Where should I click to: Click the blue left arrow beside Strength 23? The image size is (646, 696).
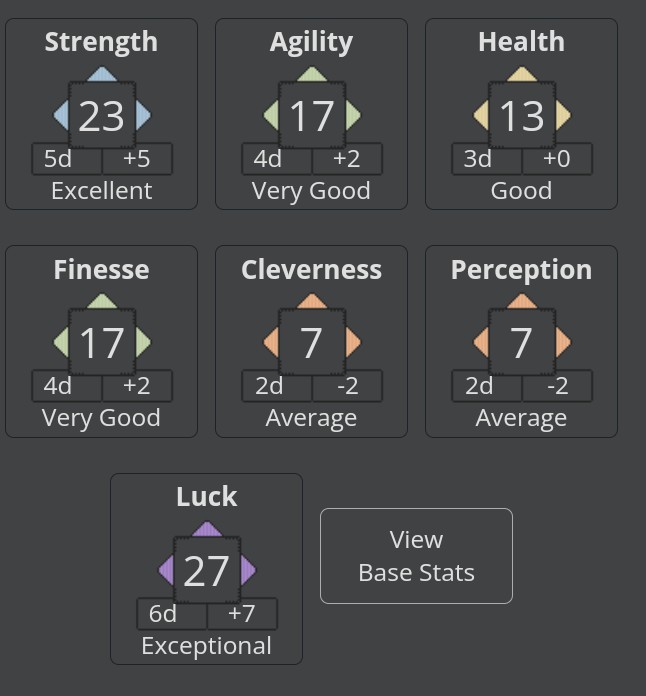point(61,115)
